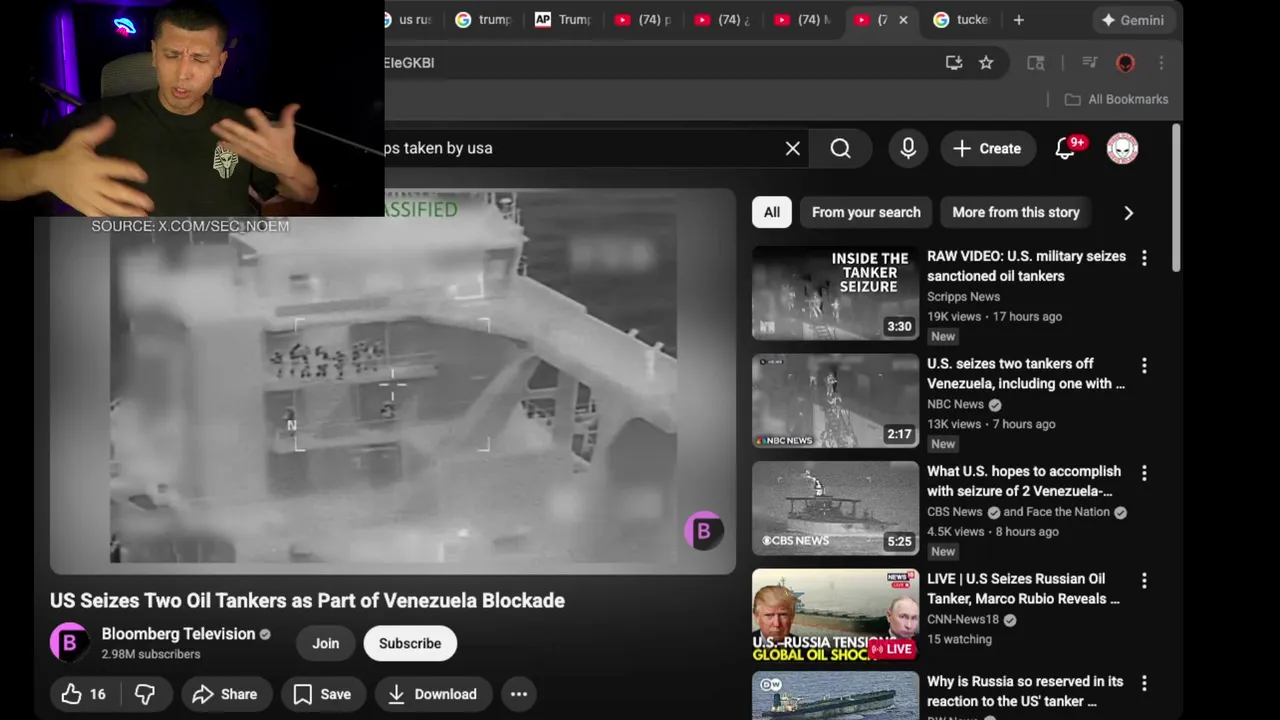
Task: Open Bloomberg Television channel name
Action: [178, 634]
